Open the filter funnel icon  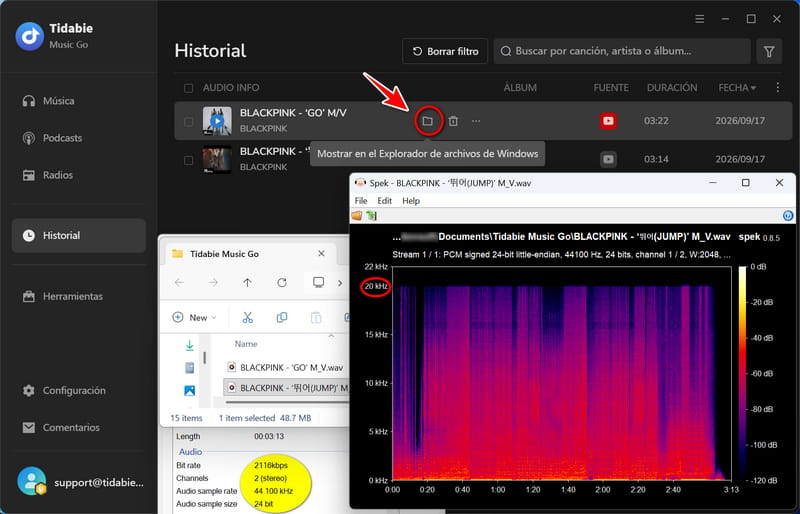click(x=769, y=51)
